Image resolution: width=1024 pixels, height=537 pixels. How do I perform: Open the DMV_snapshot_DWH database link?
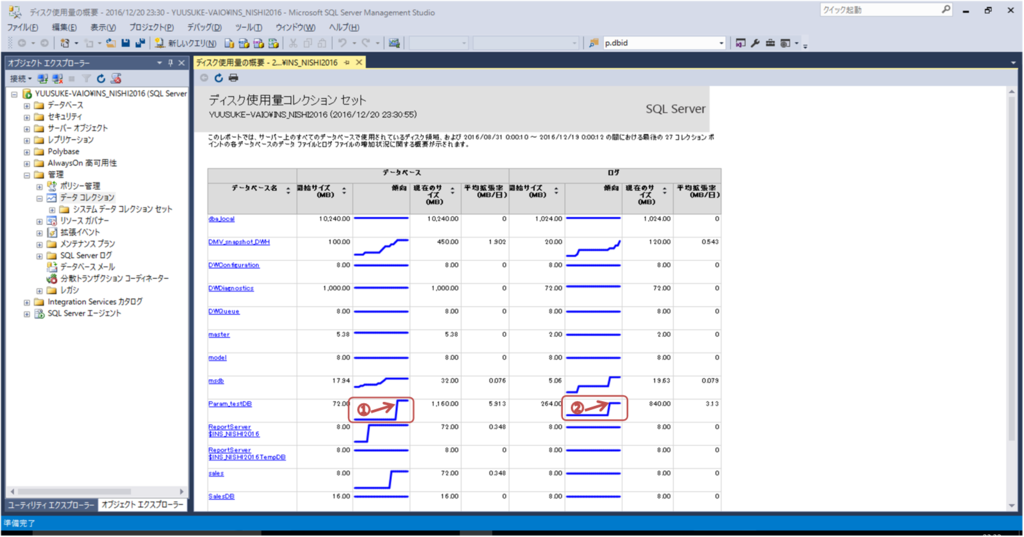tap(239, 242)
